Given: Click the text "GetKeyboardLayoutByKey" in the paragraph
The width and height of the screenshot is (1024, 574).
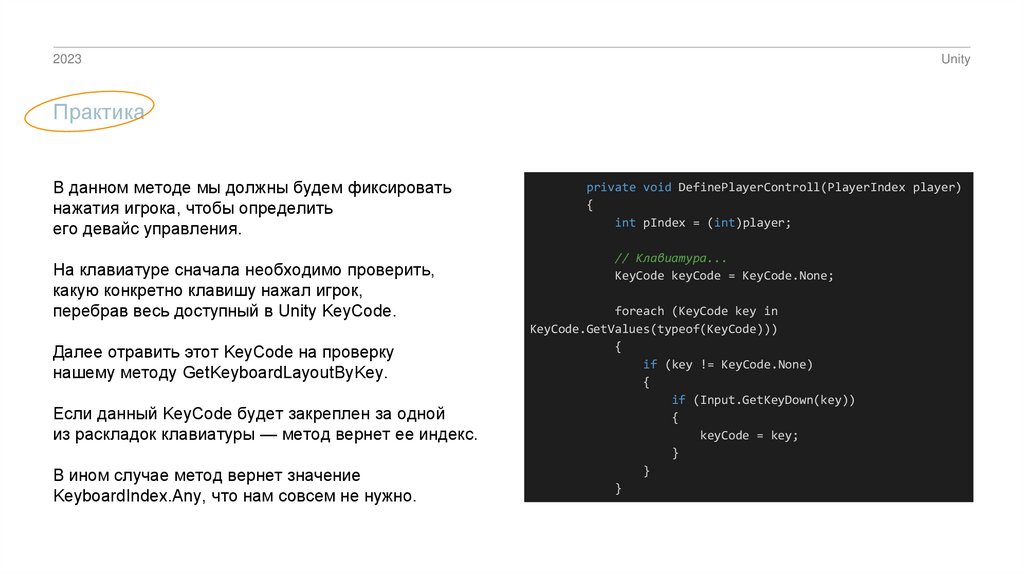Looking at the screenshot, I should coord(284,373).
